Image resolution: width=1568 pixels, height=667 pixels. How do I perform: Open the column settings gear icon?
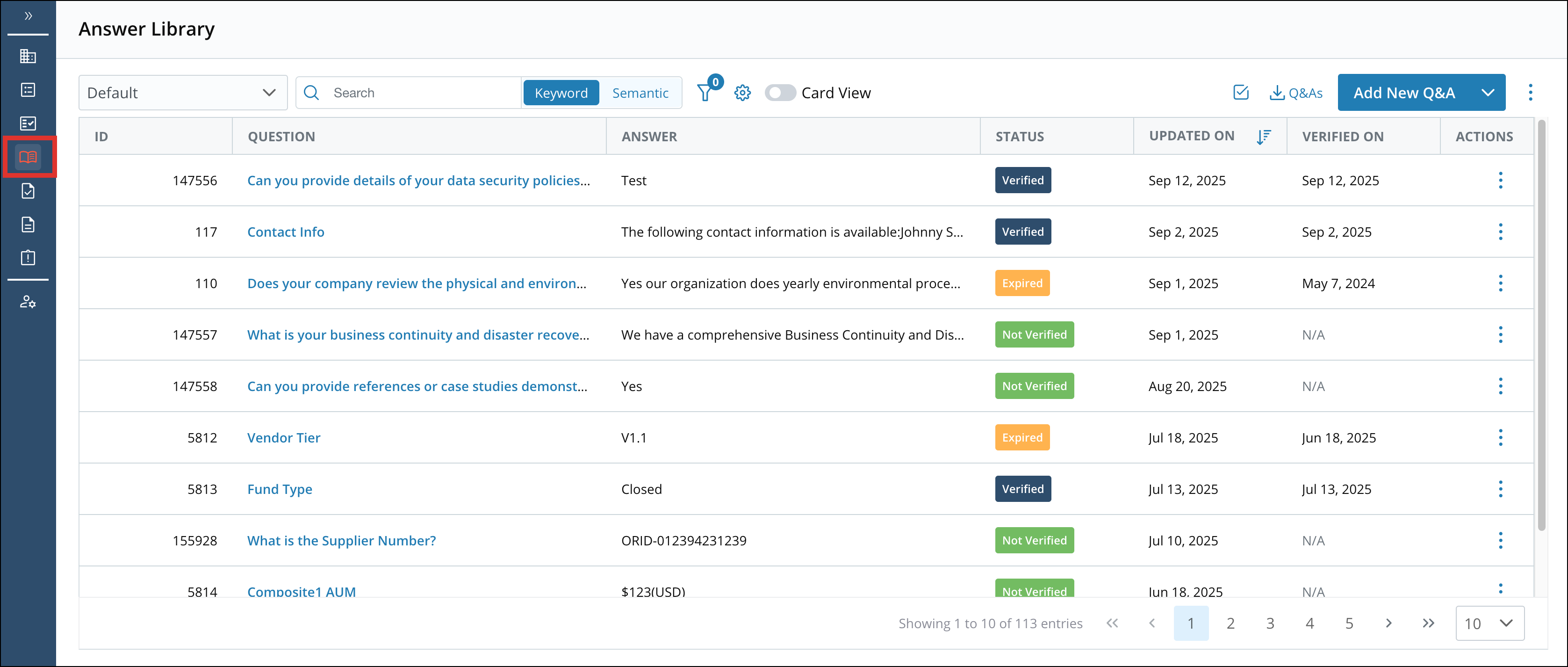(742, 93)
